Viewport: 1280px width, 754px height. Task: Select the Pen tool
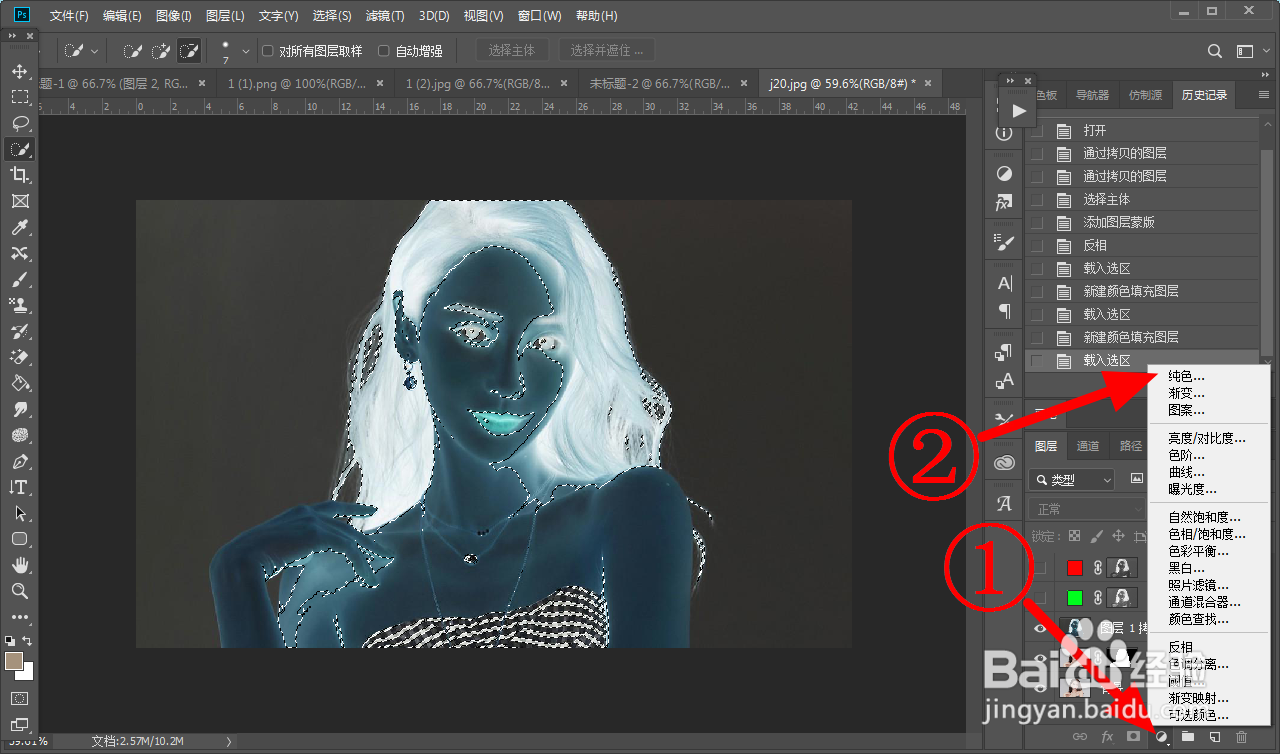tap(19, 462)
